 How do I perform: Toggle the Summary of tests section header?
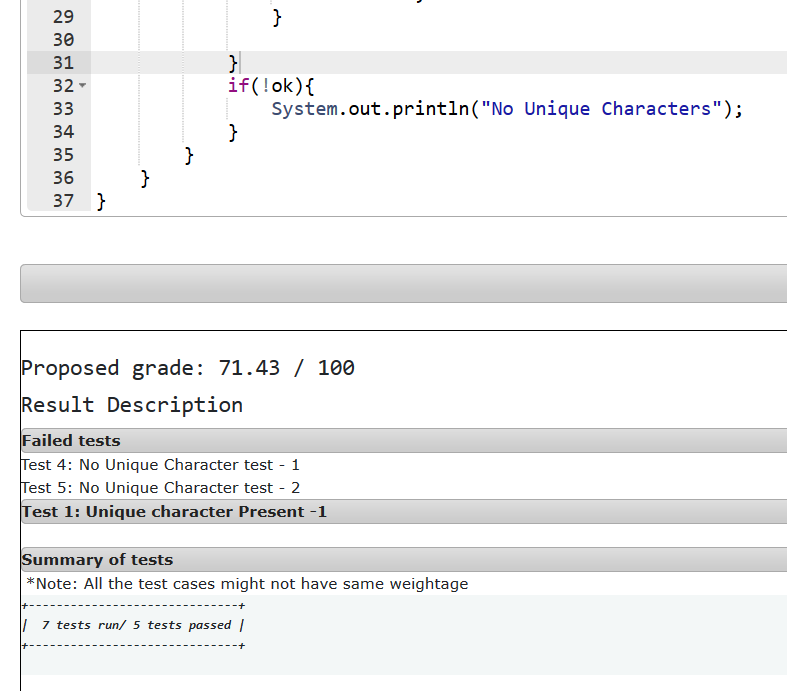[x=404, y=560]
